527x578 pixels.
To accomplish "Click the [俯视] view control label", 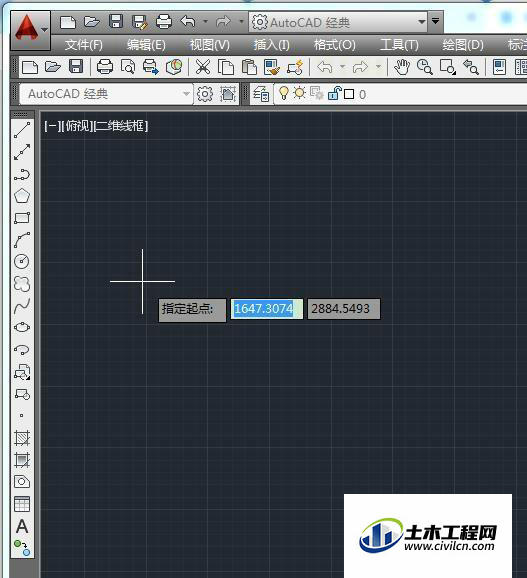I will coord(77,126).
